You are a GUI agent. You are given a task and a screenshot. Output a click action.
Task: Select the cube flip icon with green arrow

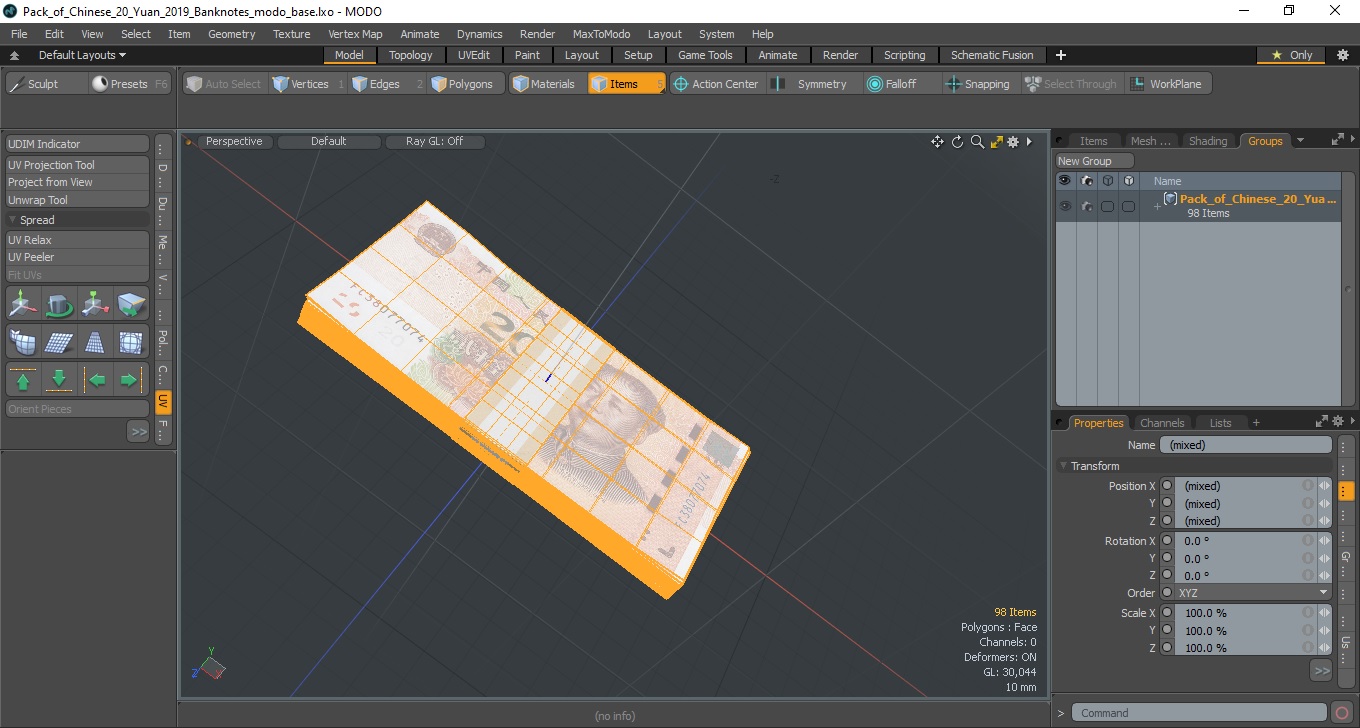[x=131, y=303]
